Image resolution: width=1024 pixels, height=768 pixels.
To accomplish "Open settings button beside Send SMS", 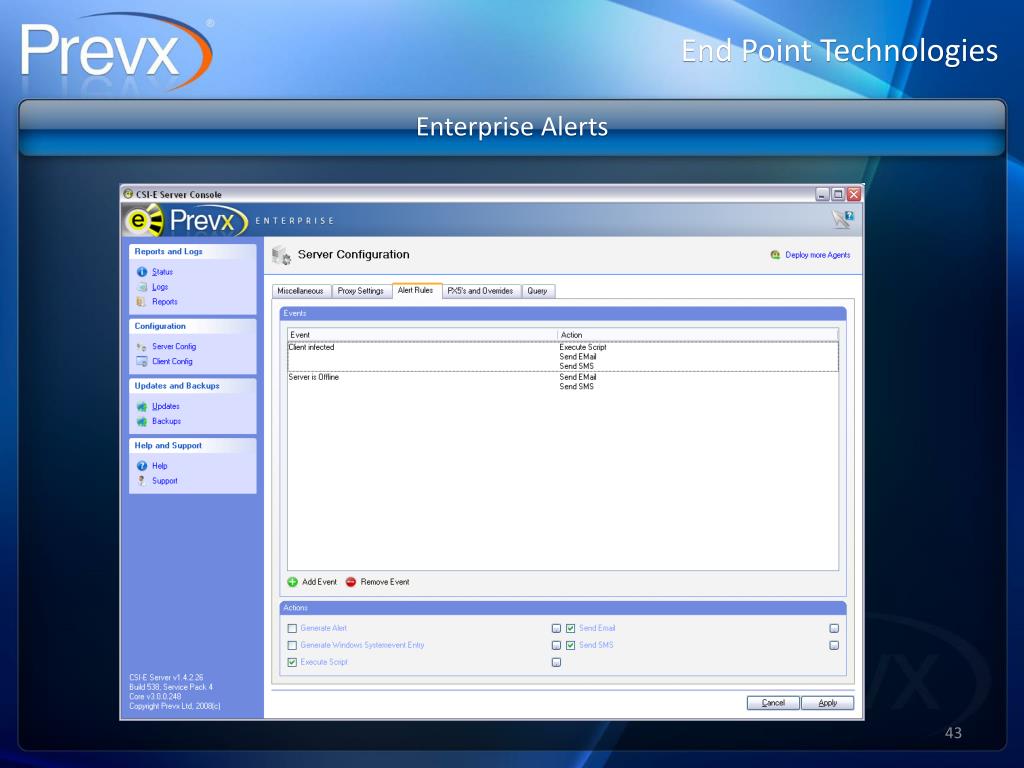I will [834, 645].
